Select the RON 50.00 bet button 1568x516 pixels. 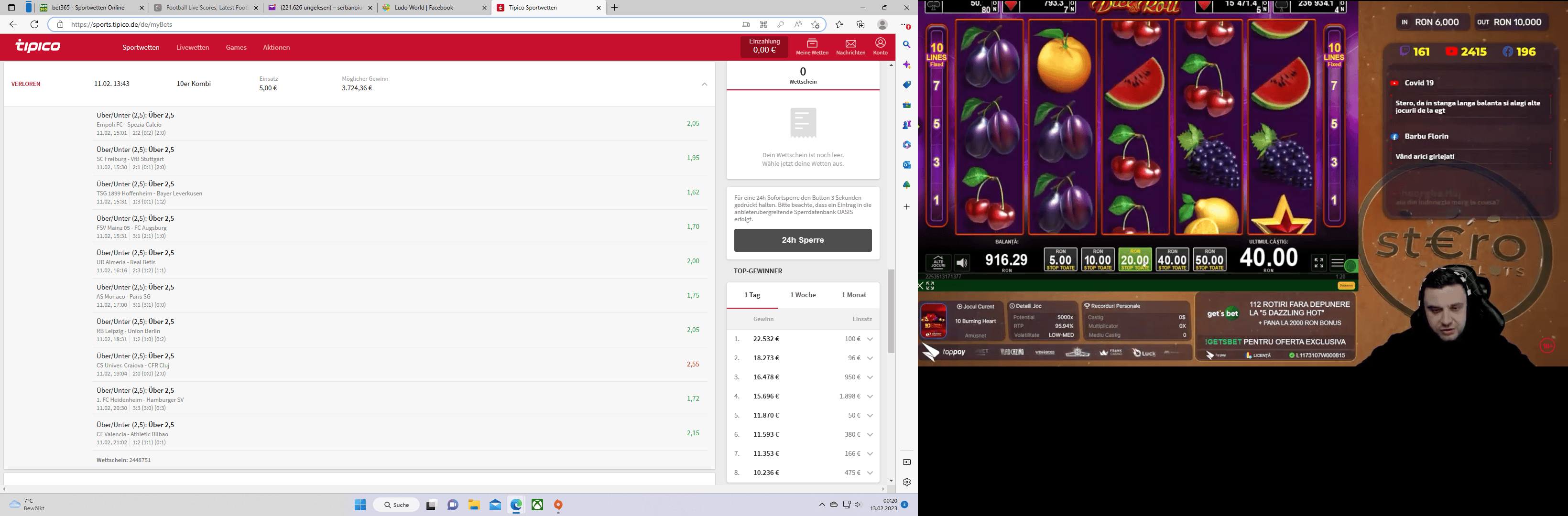(x=1209, y=259)
